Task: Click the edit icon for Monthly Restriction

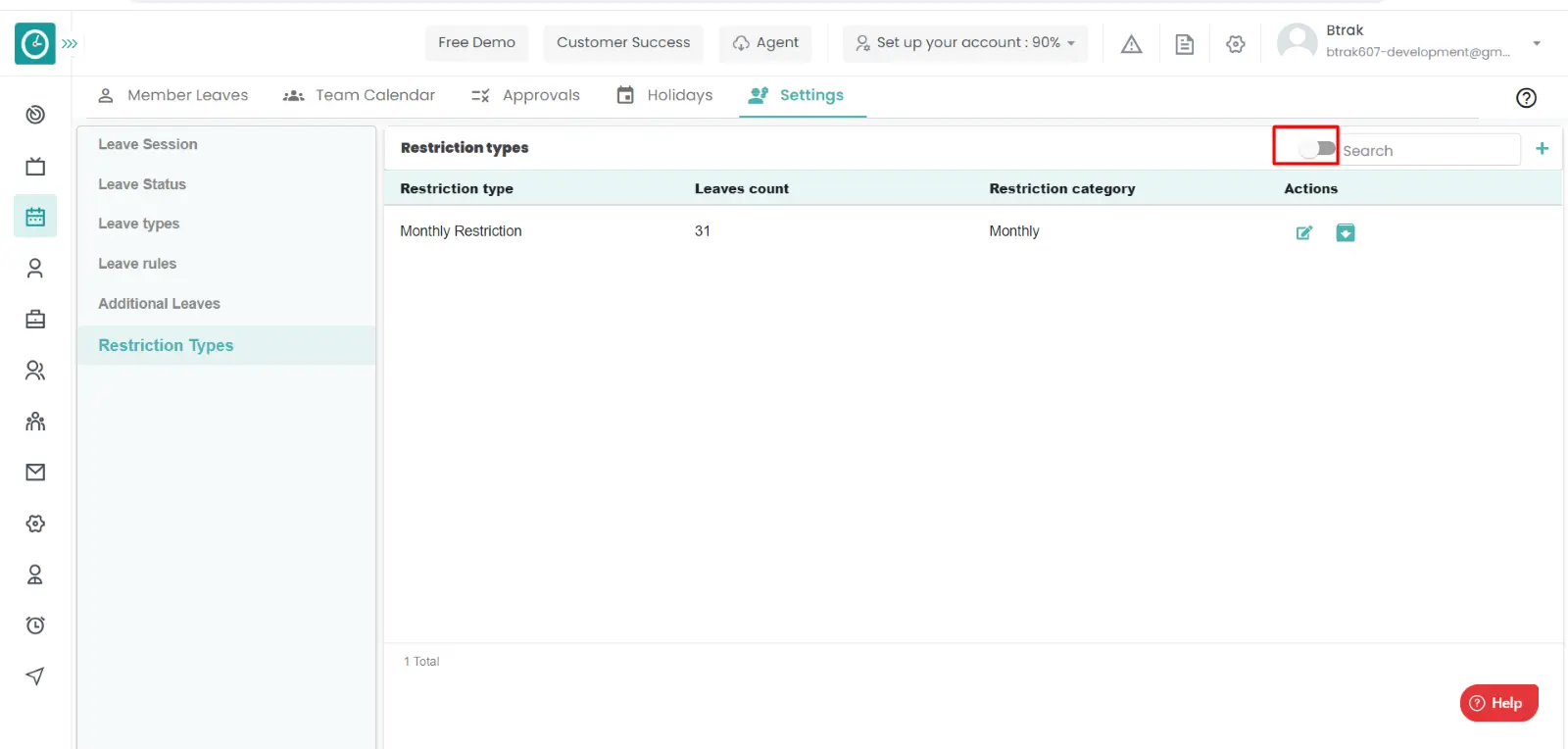Action: coord(1303,232)
